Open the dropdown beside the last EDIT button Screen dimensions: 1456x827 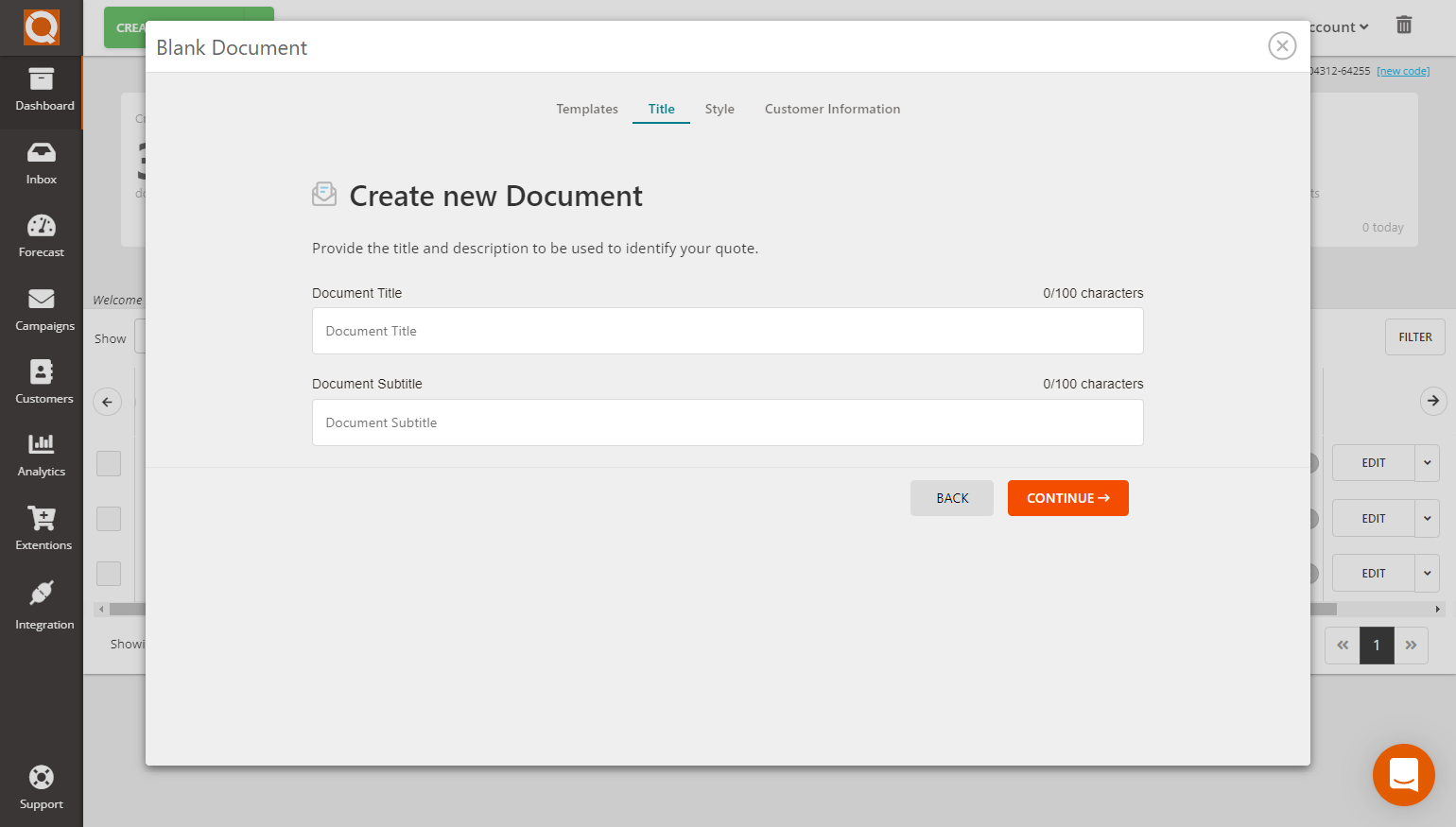click(x=1428, y=573)
